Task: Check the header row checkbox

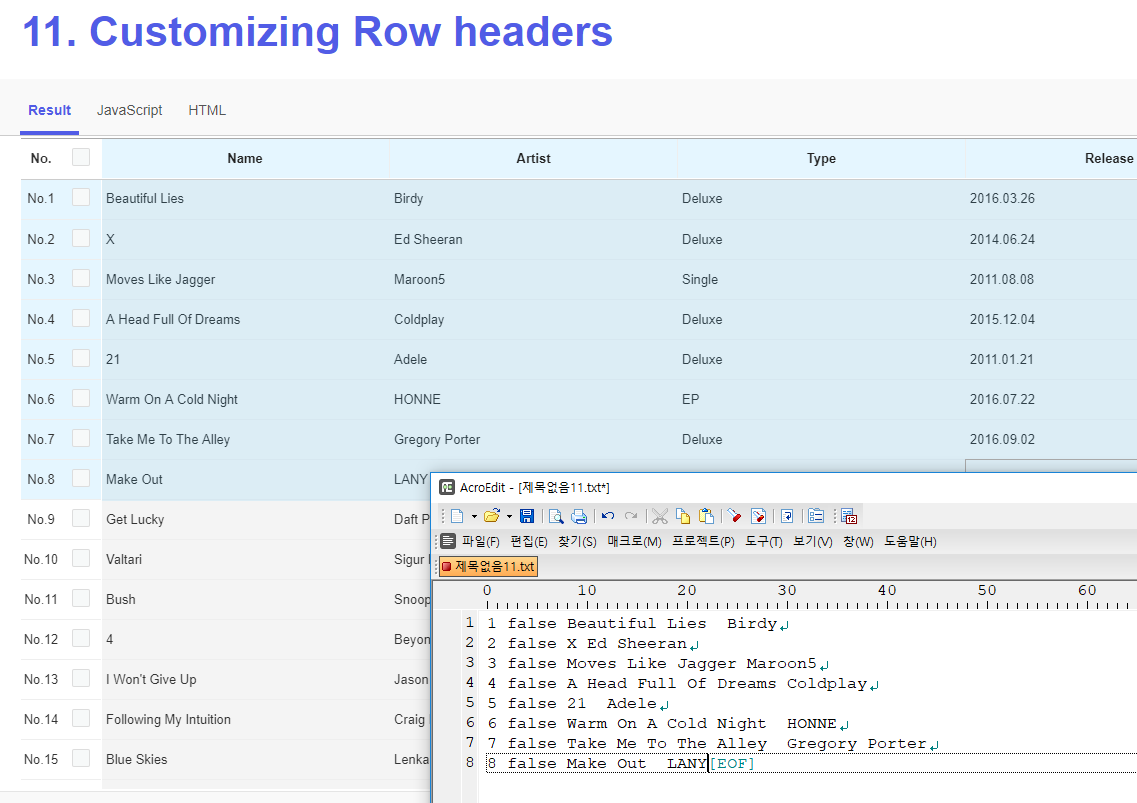Action: (x=81, y=157)
